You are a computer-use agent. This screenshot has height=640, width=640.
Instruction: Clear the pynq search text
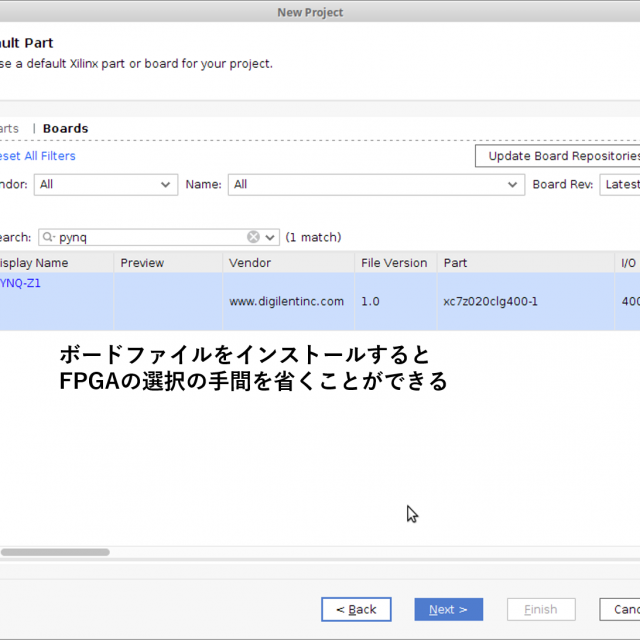[253, 237]
